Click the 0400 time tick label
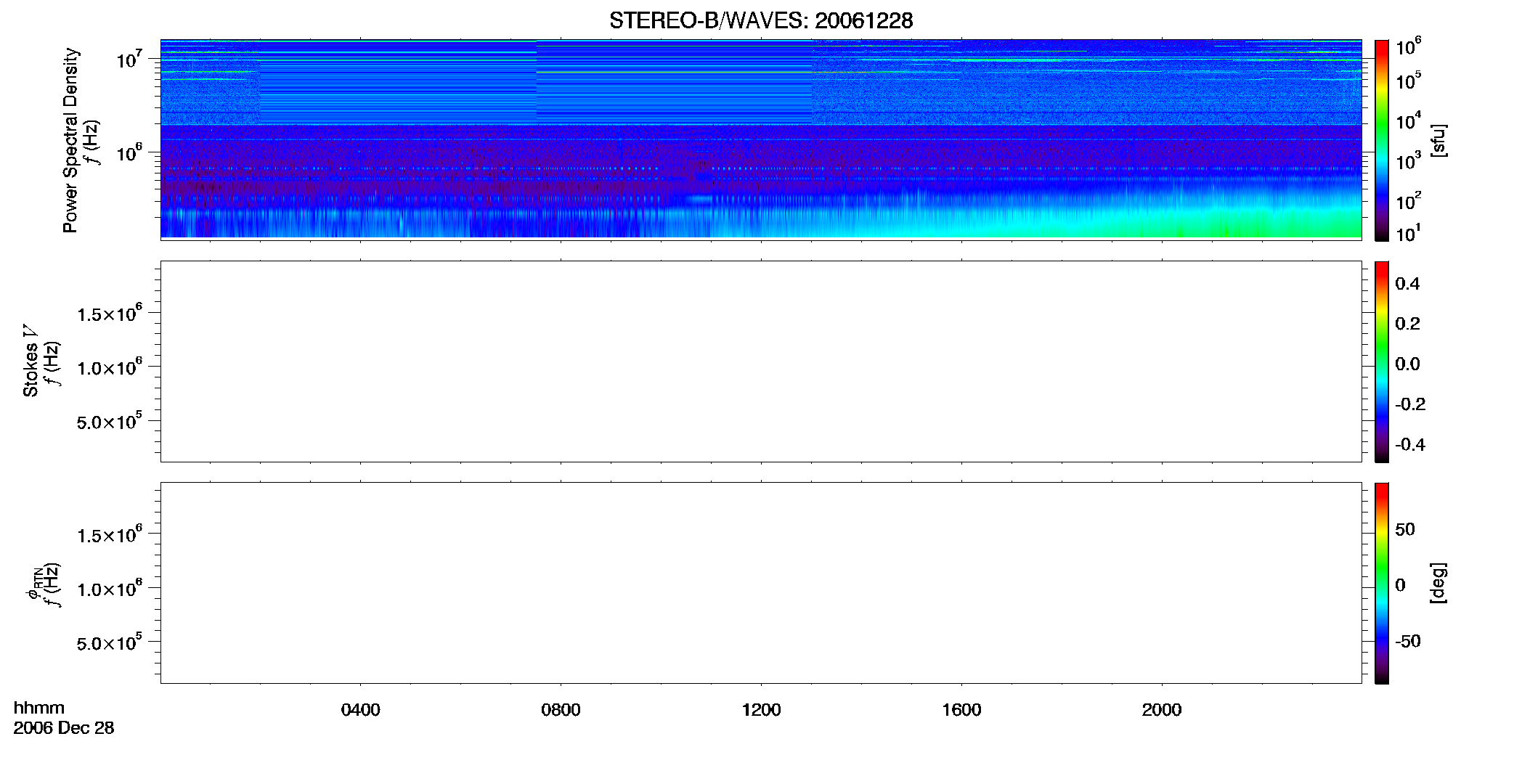This screenshot has height=784, width=1522. pyautogui.click(x=360, y=710)
